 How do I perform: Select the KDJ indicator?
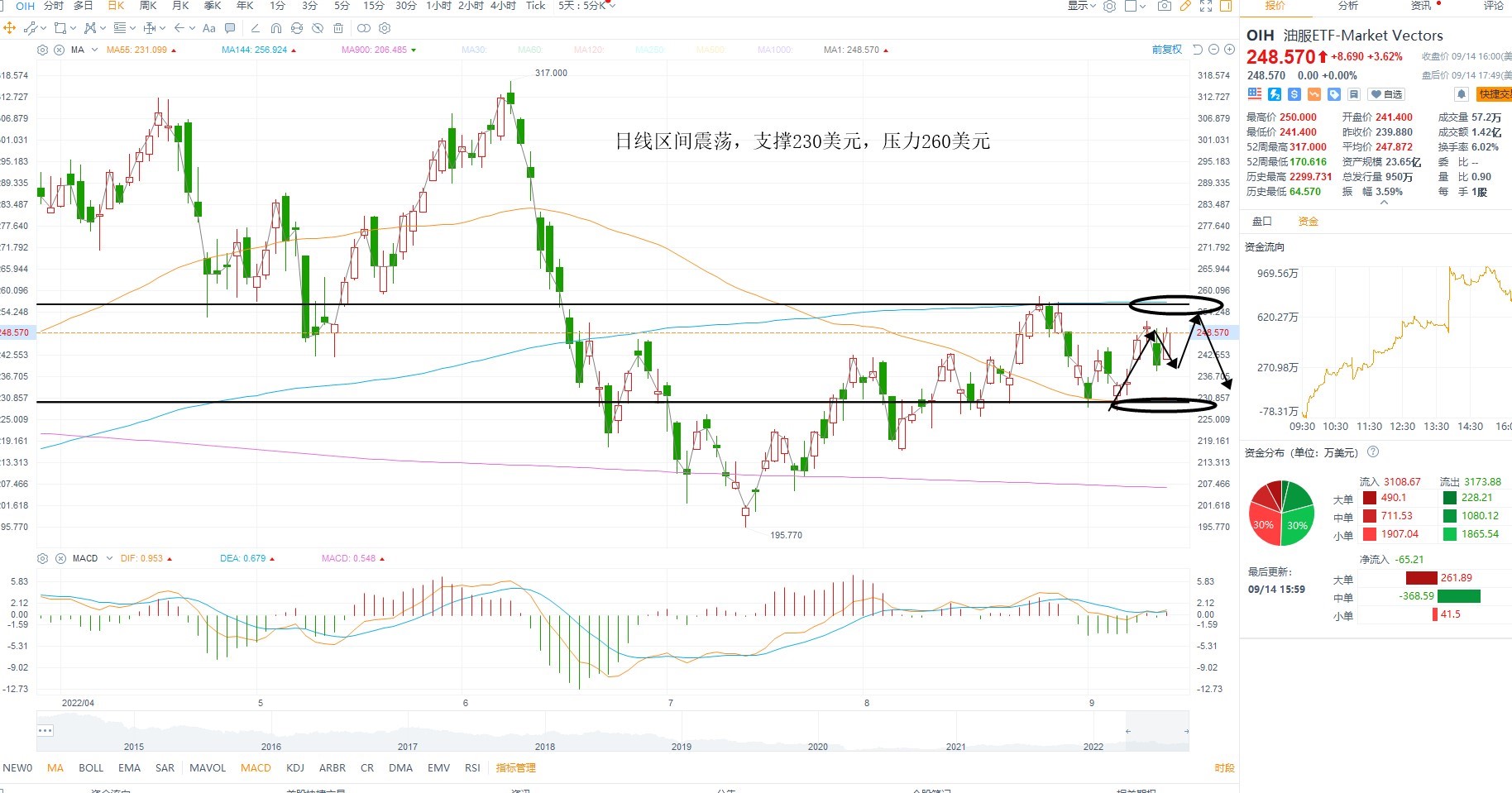tap(295, 768)
